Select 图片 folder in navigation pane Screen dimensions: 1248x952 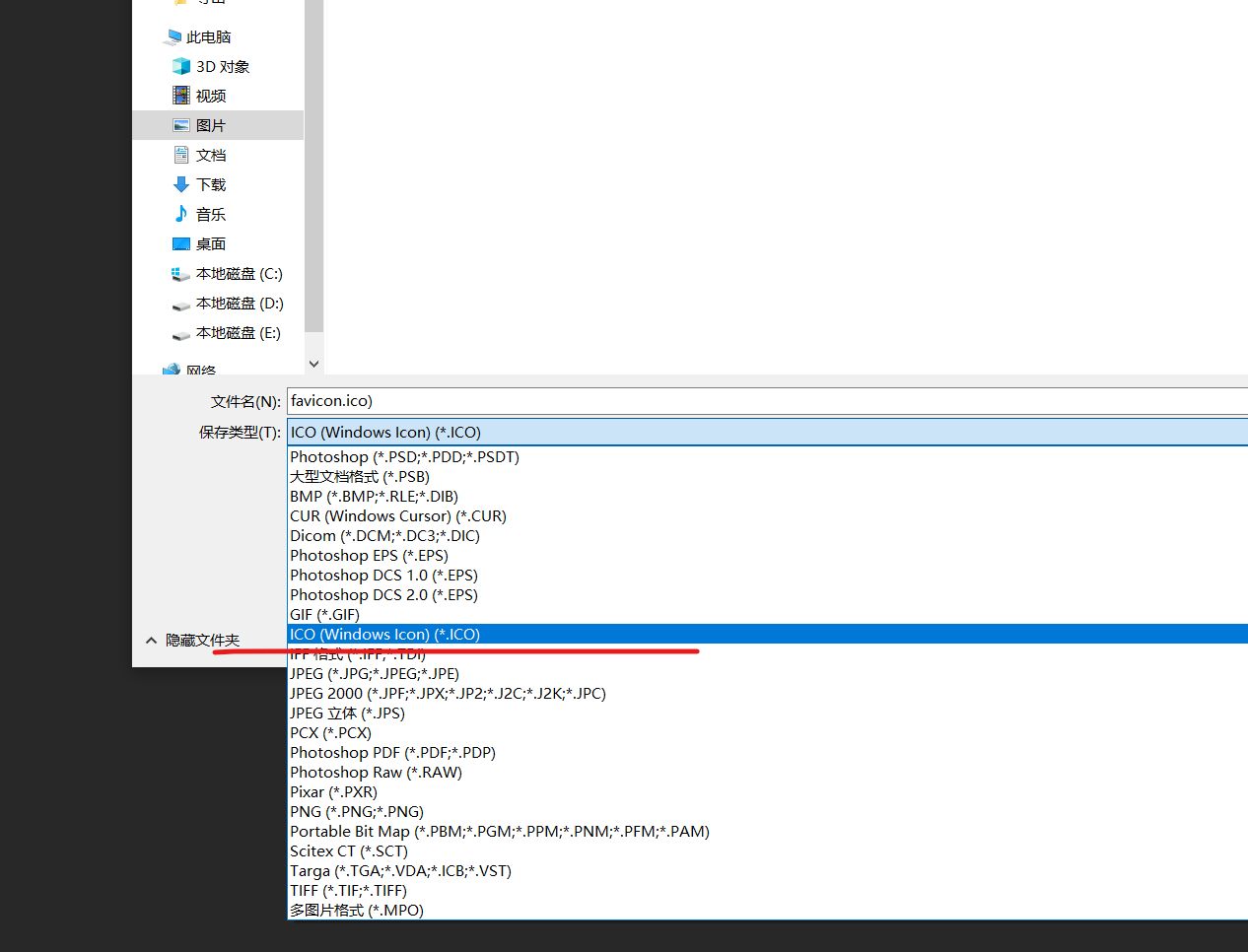click(x=210, y=125)
